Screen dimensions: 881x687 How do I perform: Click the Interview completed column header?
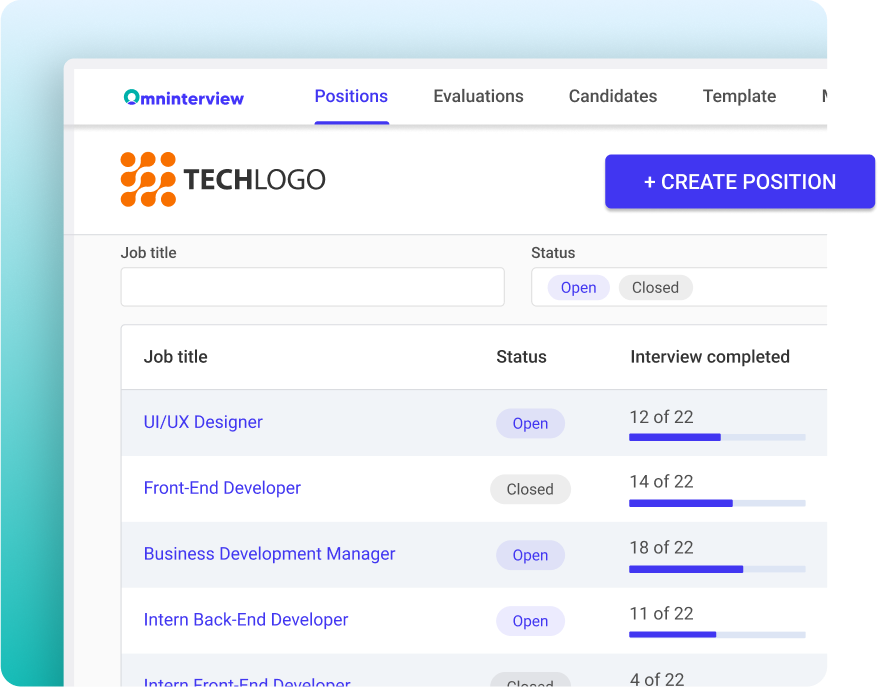710,357
